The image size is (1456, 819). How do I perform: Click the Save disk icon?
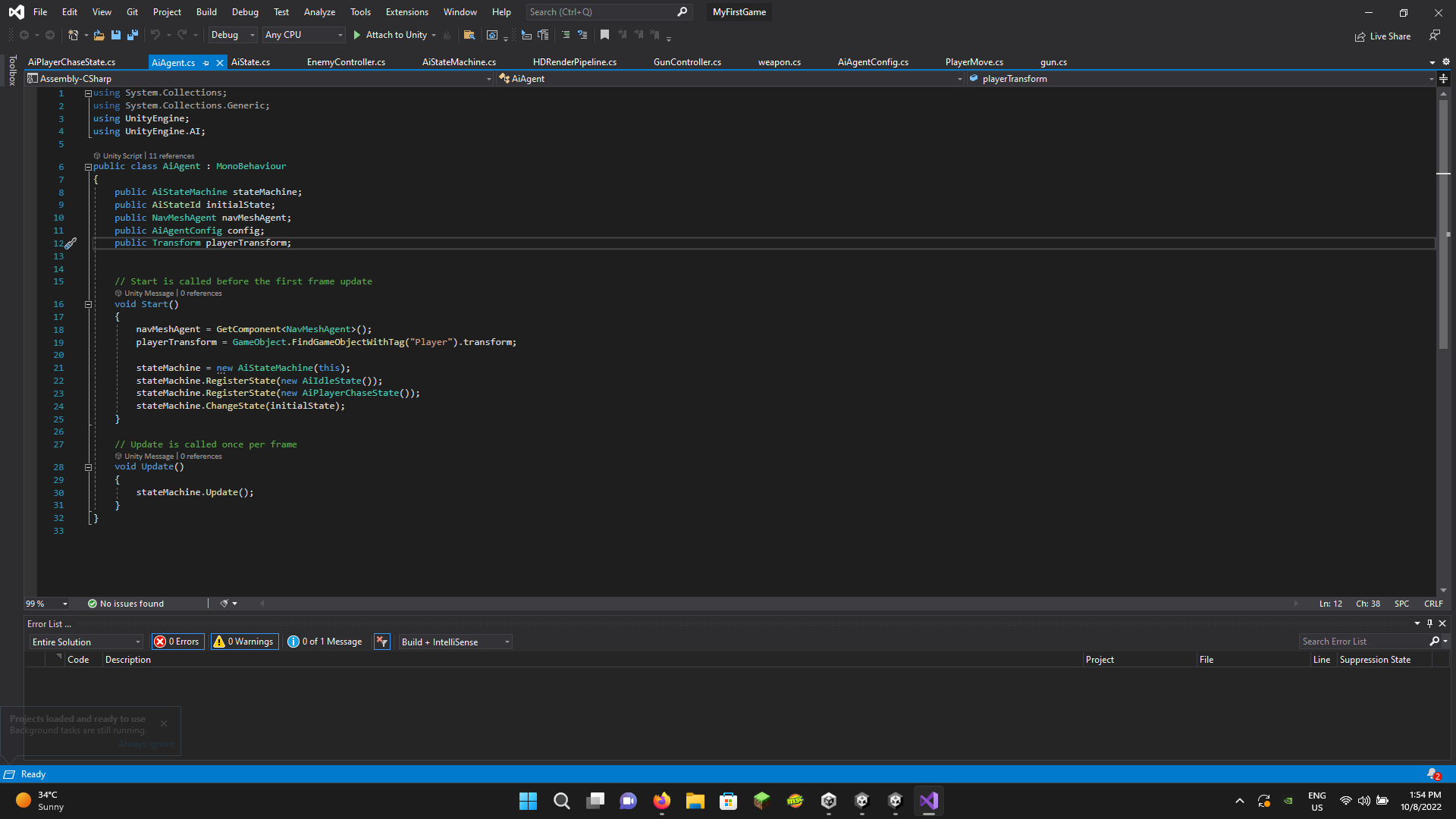116,35
